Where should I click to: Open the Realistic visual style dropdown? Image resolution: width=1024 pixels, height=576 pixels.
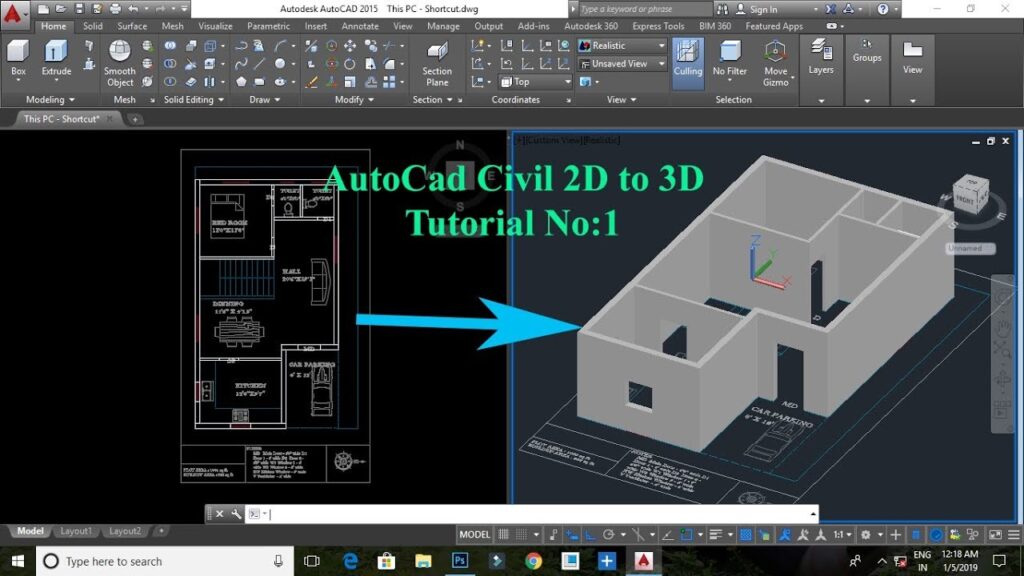[621, 46]
